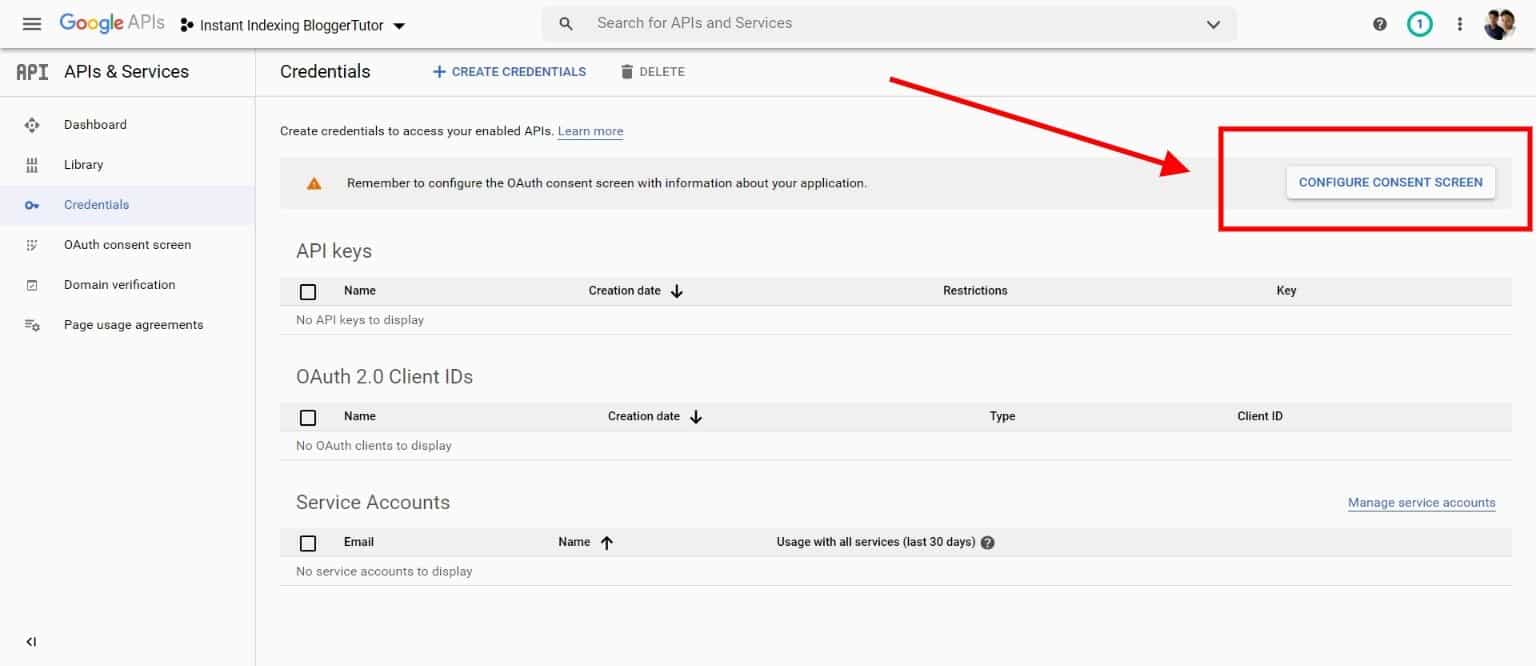
Task: Click the APIs & Services sidebar heading
Action: pos(126,72)
